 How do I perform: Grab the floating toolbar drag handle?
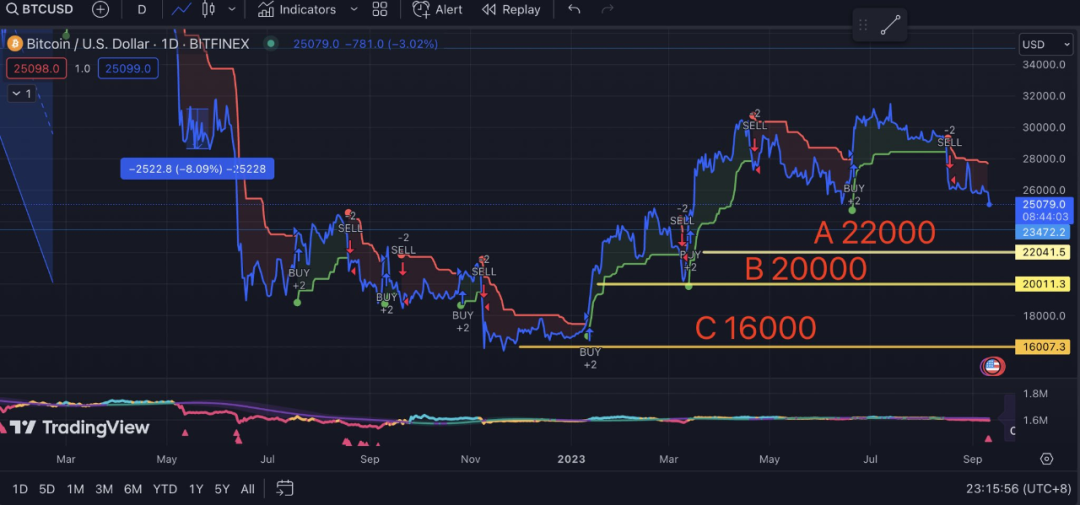(x=862, y=26)
